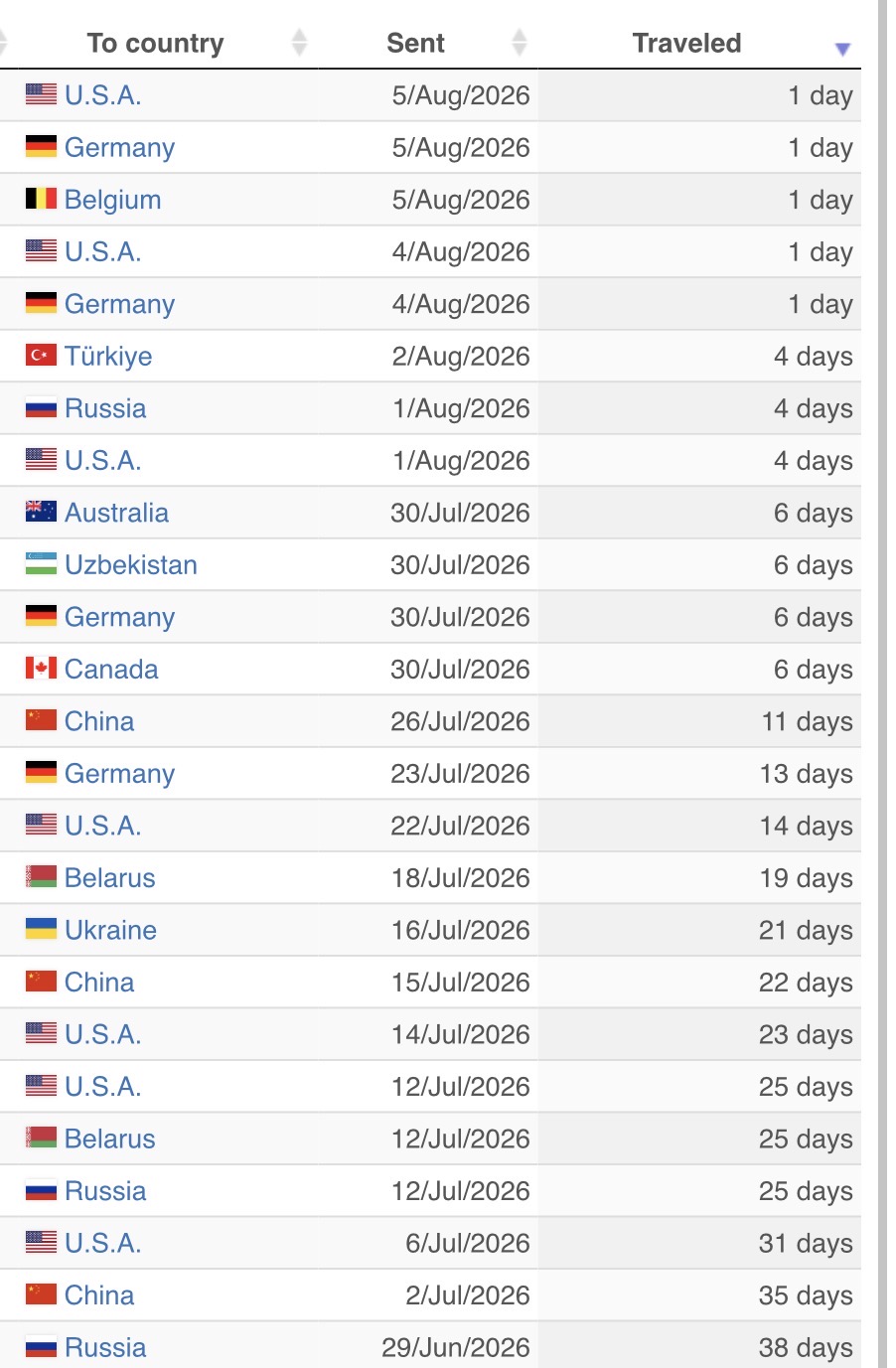Click the Belgium flag icon
Image resolution: width=896 pixels, height=1368 pixels.
click(x=41, y=199)
